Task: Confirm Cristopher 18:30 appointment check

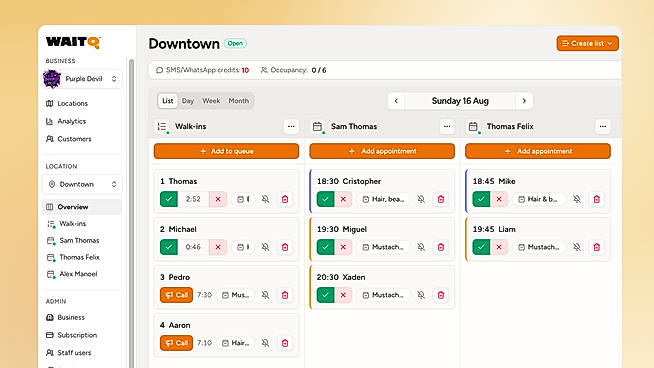Action: (325, 199)
